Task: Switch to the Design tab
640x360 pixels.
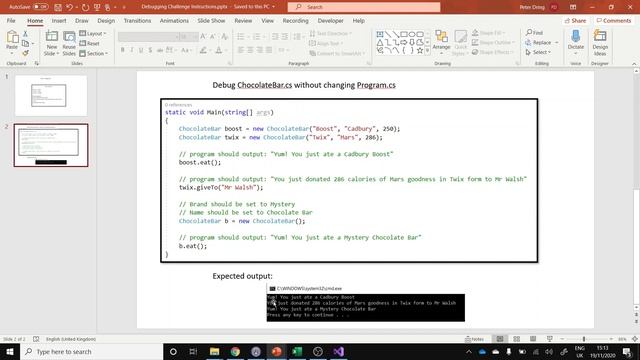Action: [106, 20]
